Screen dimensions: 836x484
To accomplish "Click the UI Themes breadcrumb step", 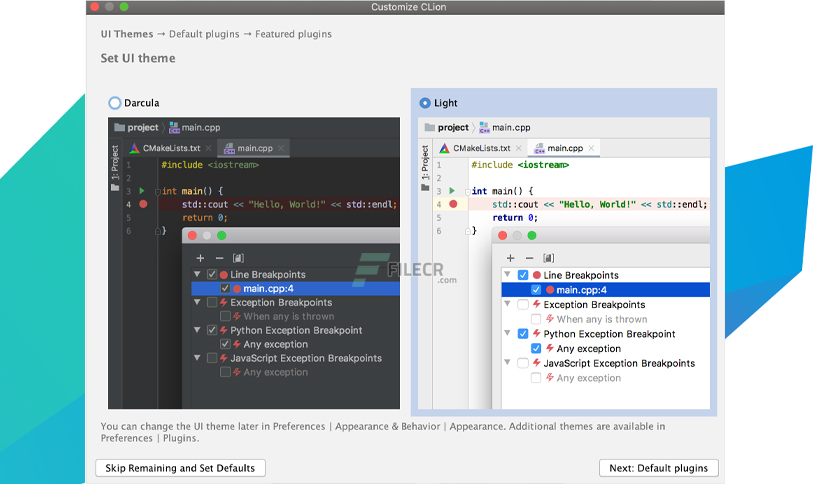I will tap(127, 34).
